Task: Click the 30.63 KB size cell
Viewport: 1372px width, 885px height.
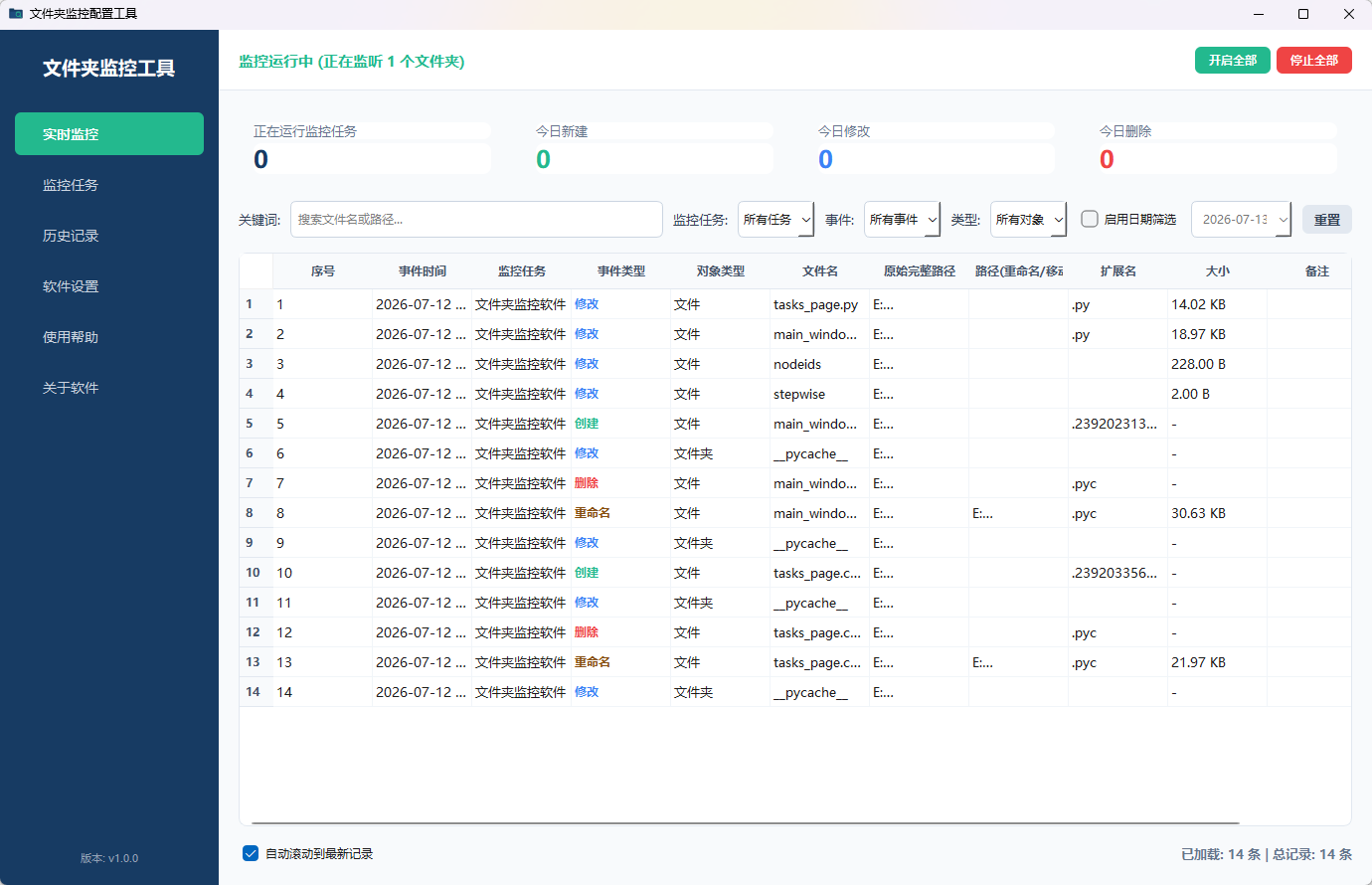Action: pos(1218,513)
